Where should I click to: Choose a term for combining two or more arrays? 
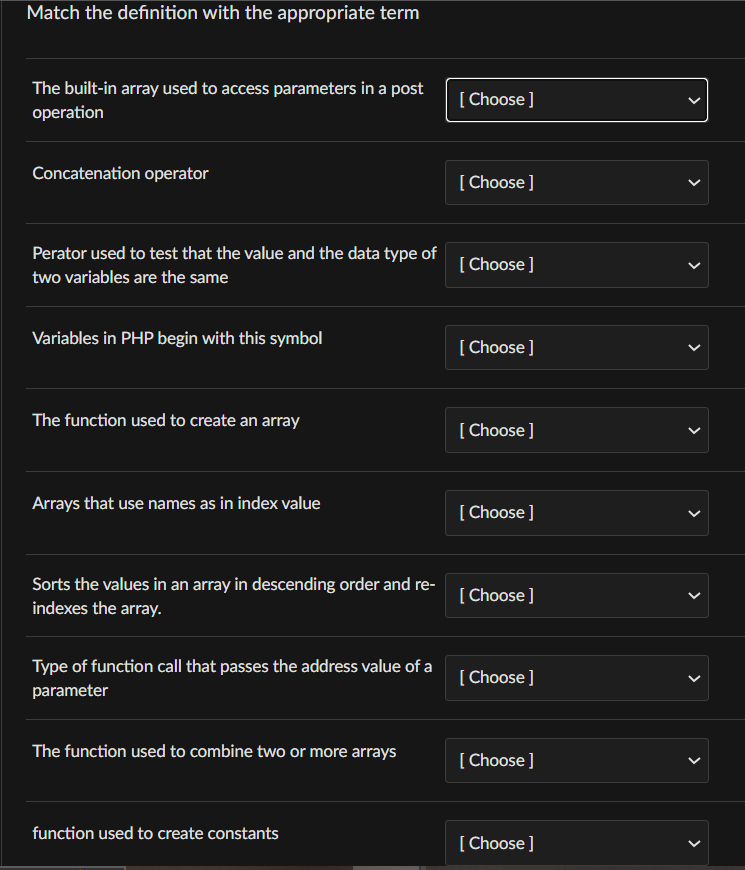(x=576, y=760)
